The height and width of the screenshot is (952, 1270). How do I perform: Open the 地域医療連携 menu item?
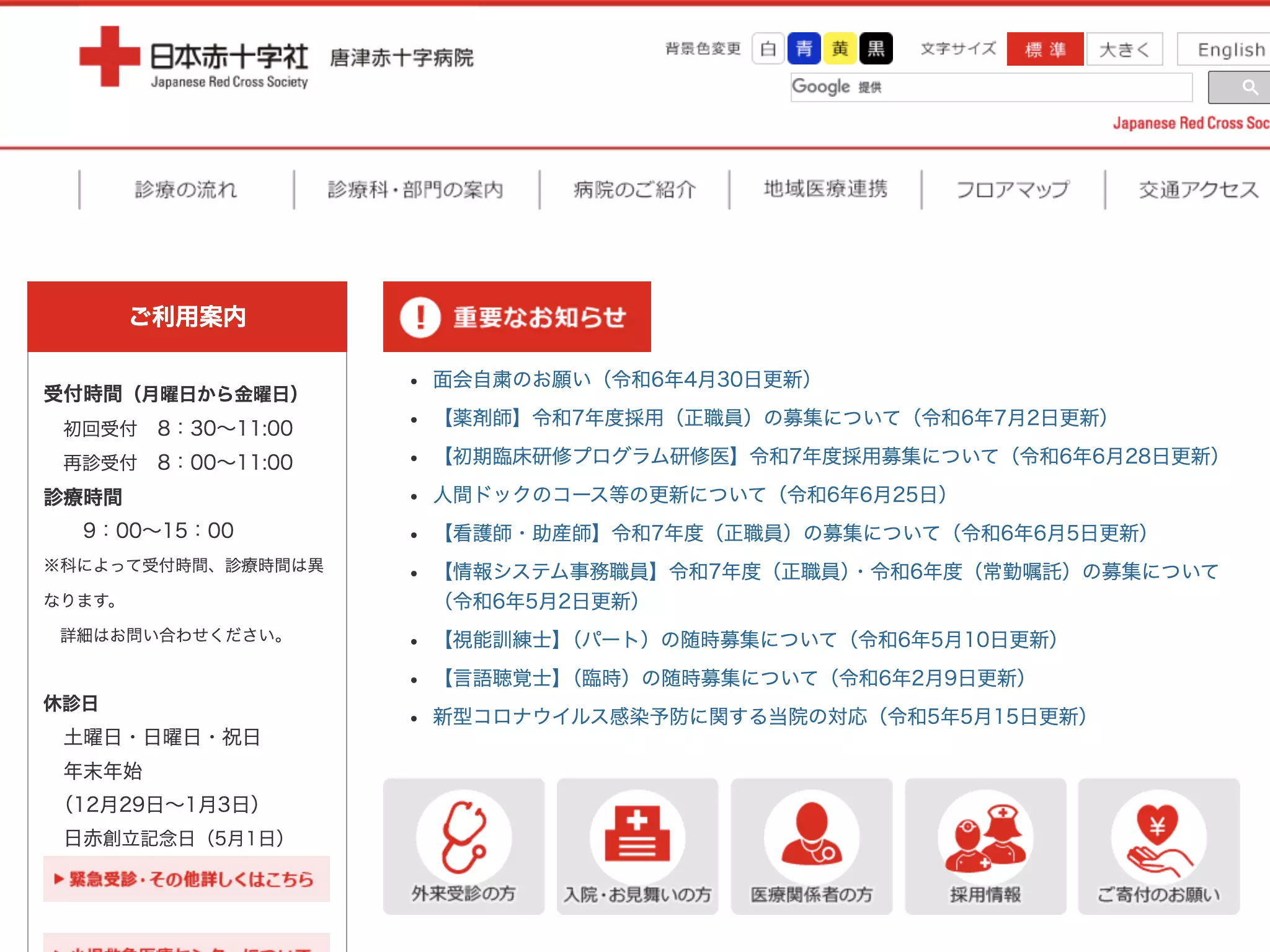coord(825,190)
